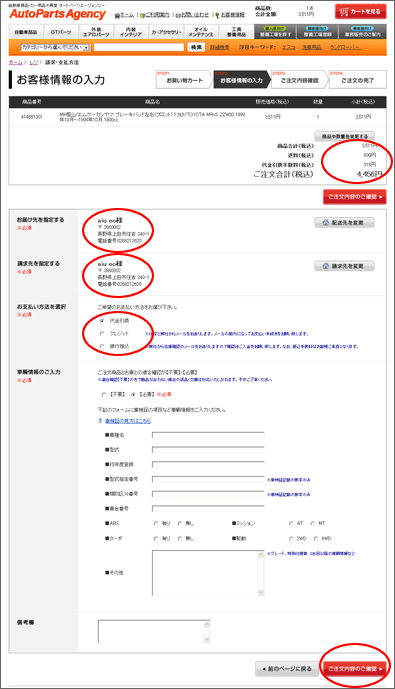
Task: Select お買い物カート step 1 indicator
Action: (x=184, y=80)
